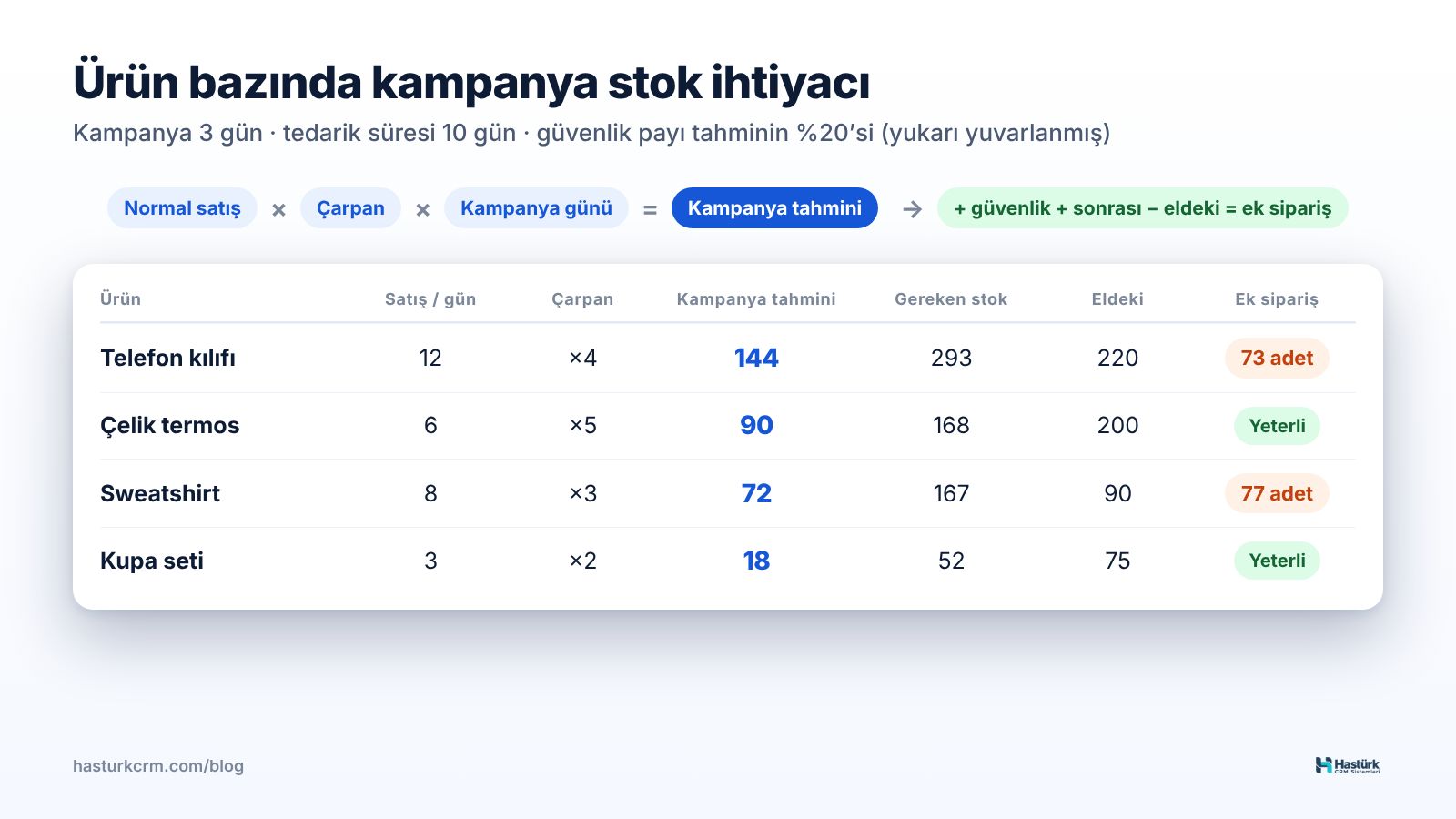This screenshot has width=1456, height=819.
Task: Click the blue Kampanya tahmini pill
Action: pos(774,208)
